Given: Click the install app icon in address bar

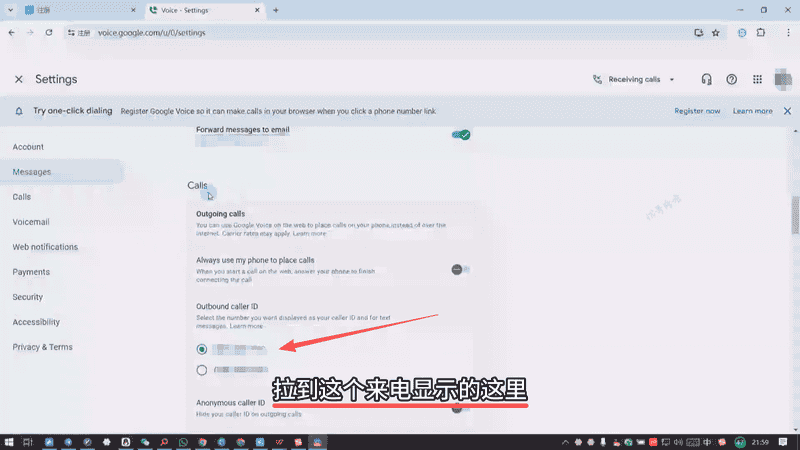Looking at the screenshot, I should click(x=698, y=33).
